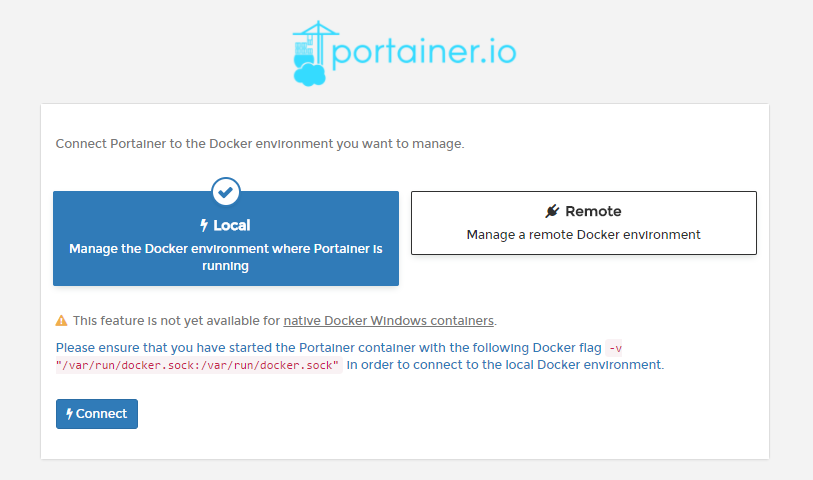Click the lightning bolt icon beside Local
813x480 pixels.
(204, 226)
